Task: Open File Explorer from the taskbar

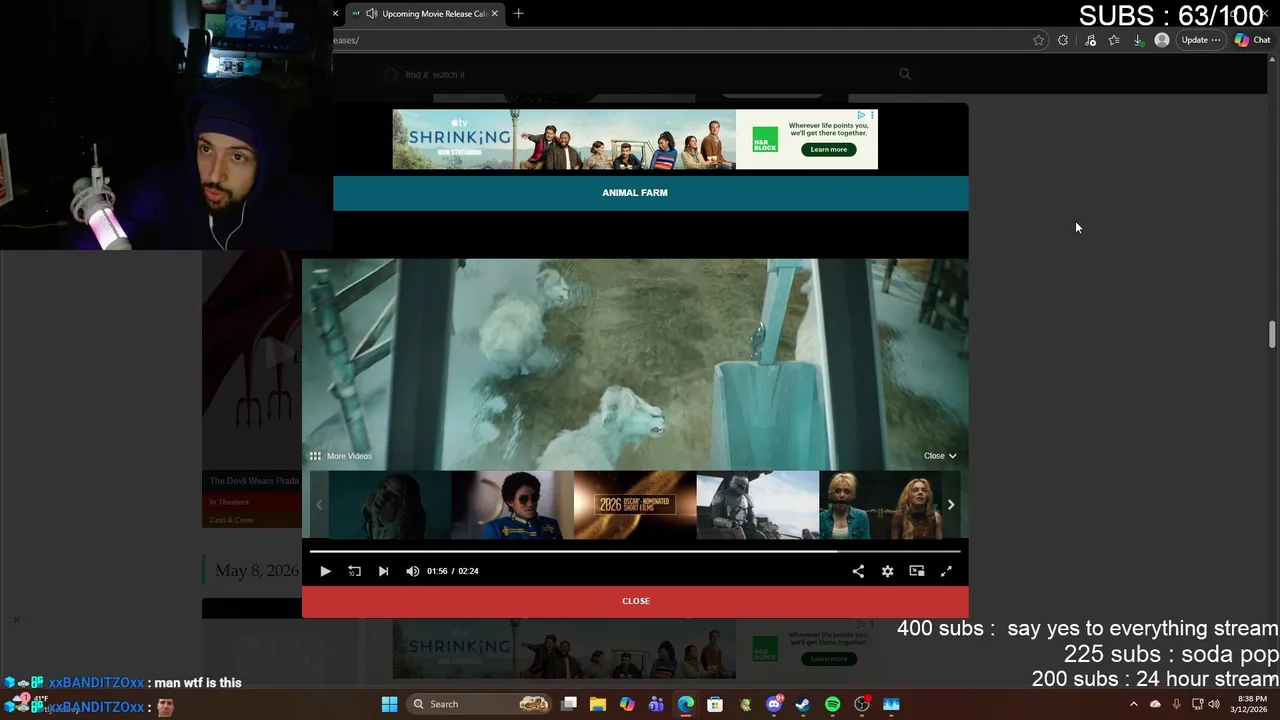Action: (598, 704)
